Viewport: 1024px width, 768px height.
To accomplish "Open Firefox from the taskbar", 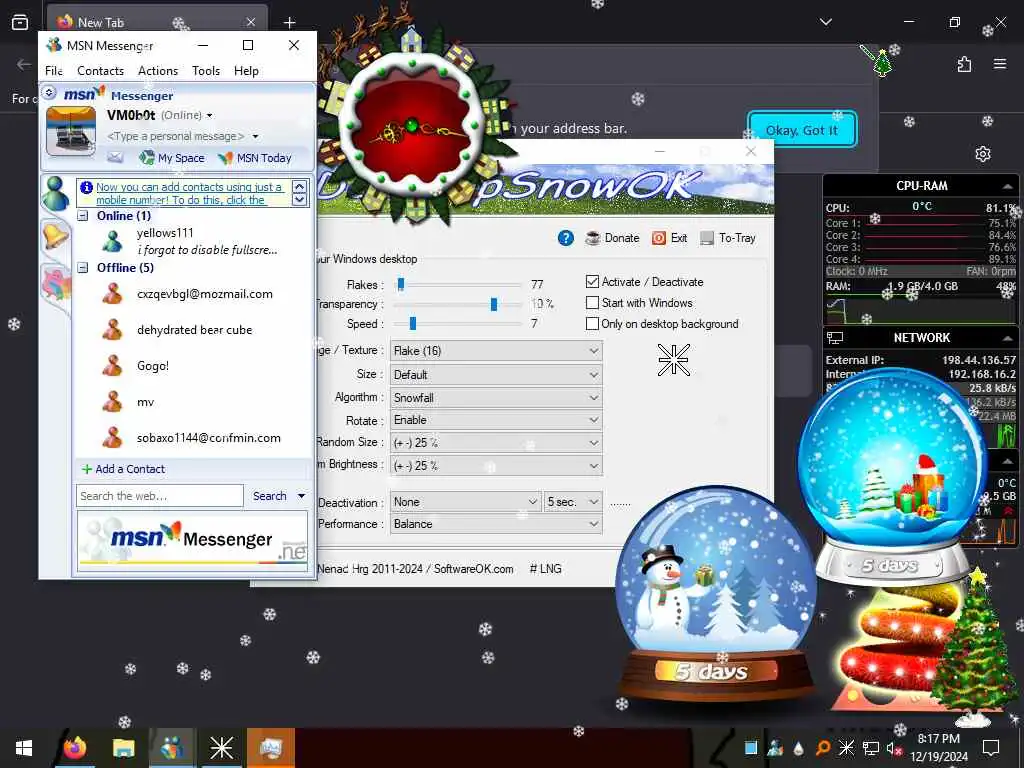I will [74, 748].
